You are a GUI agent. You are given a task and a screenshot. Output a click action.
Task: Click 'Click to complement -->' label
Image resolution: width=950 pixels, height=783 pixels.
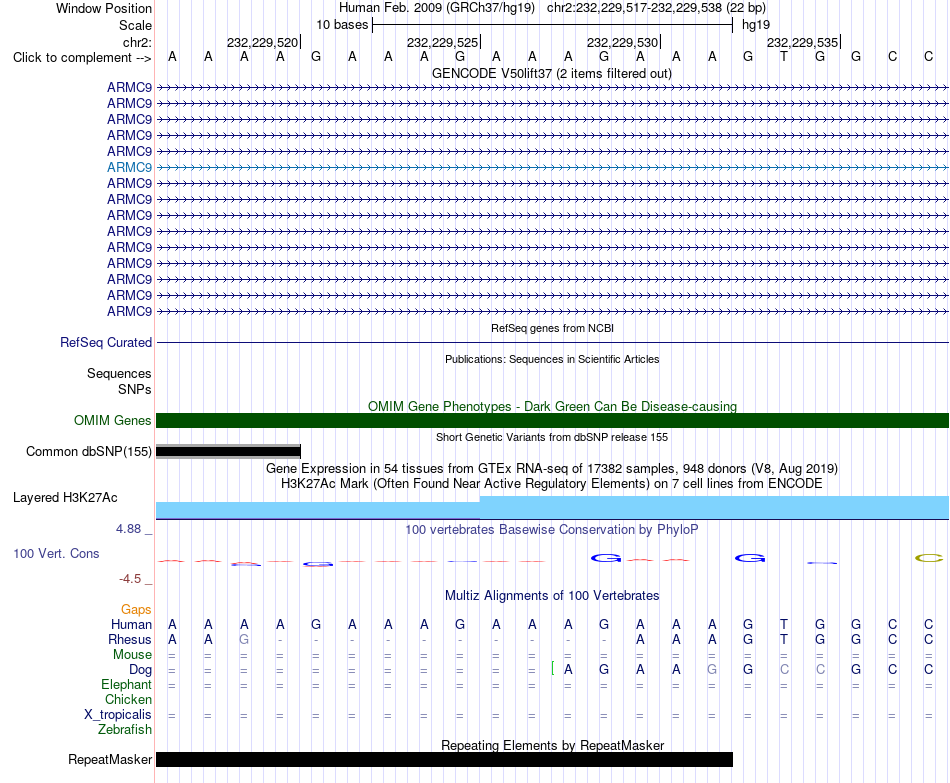pos(82,58)
